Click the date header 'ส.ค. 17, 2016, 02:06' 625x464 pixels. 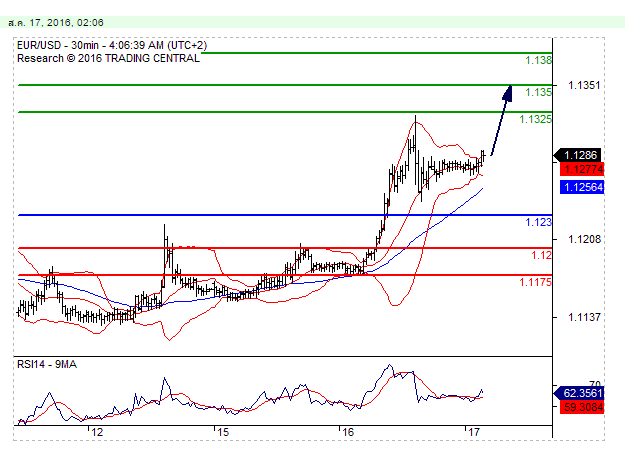[56, 23]
